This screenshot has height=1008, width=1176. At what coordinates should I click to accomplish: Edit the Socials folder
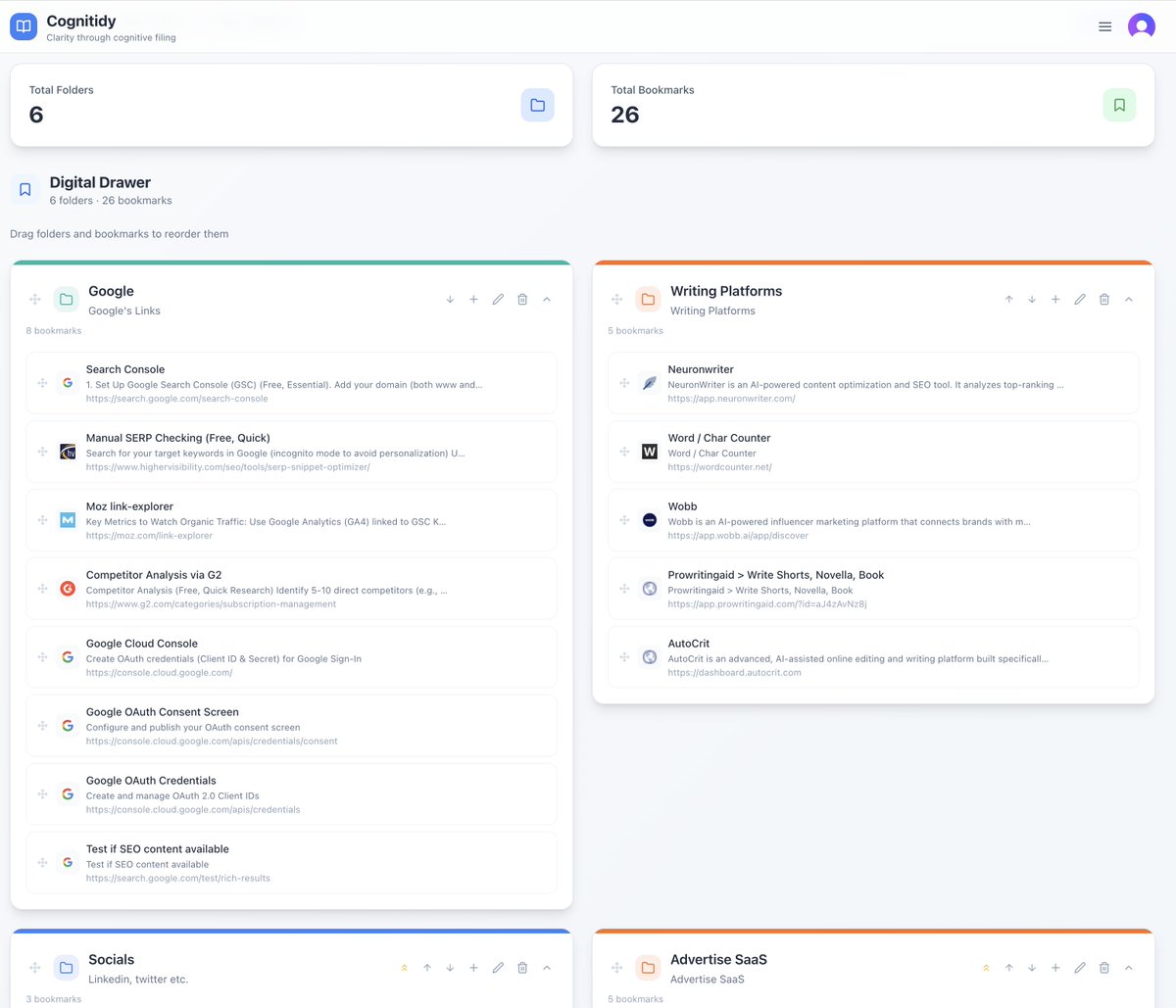pyautogui.click(x=498, y=968)
